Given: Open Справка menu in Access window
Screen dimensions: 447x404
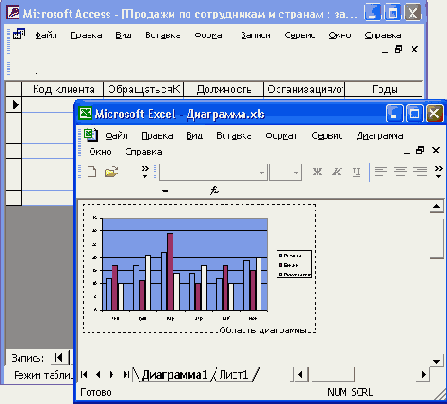Looking at the screenshot, I should (x=383, y=35).
